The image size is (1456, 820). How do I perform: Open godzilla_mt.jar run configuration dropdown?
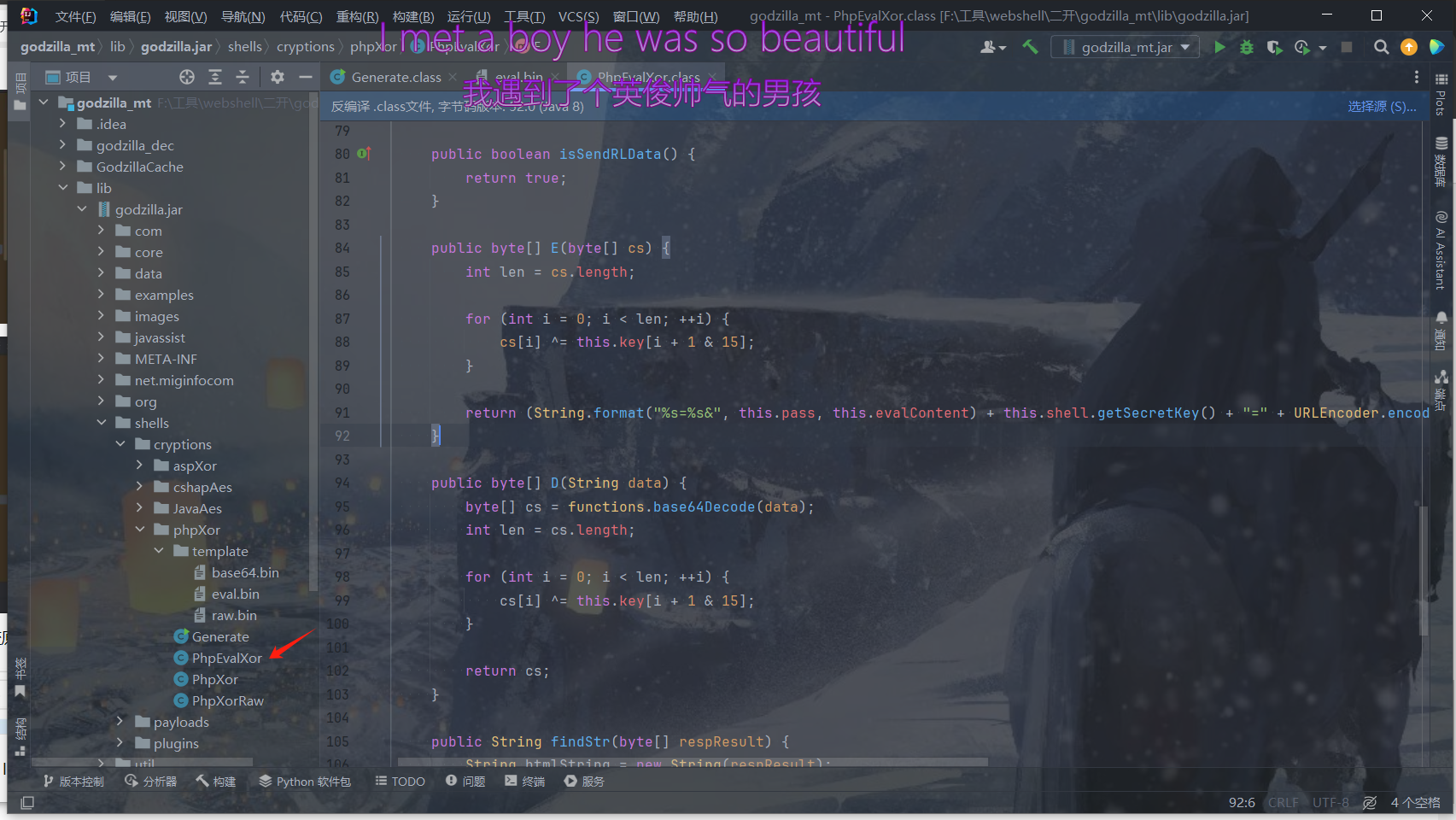[1125, 47]
